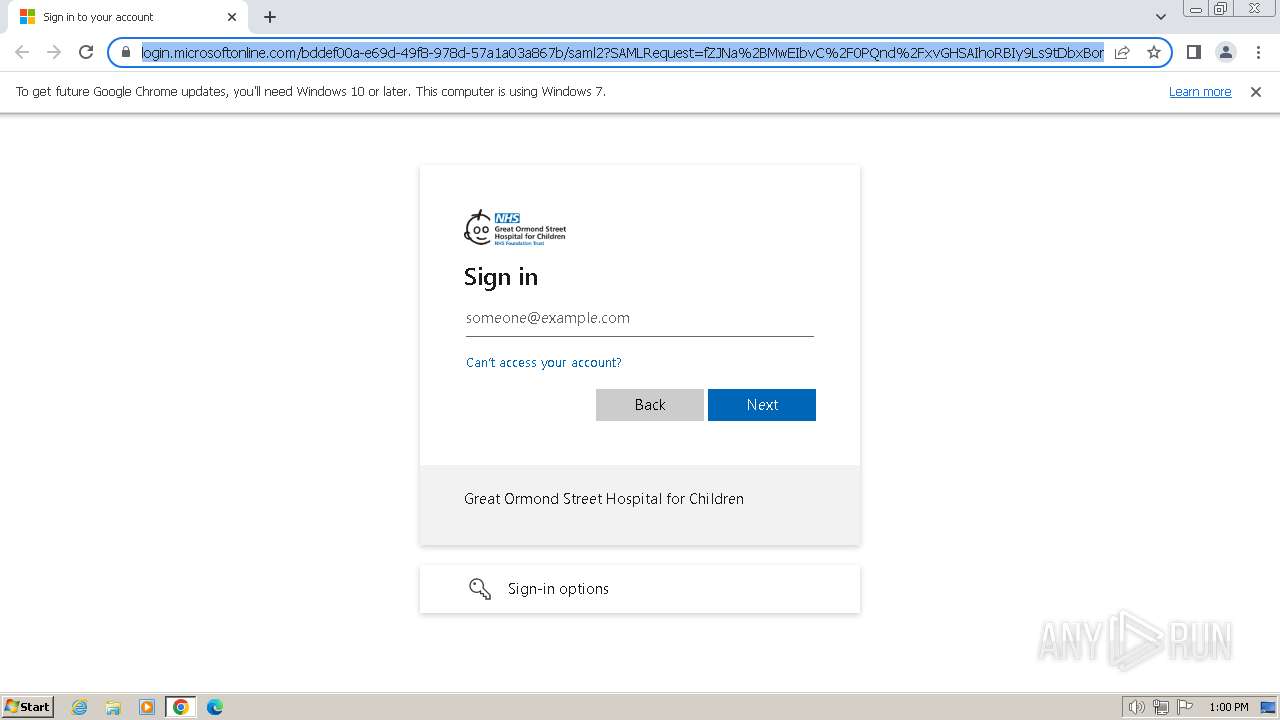1280x720 pixels.
Task: Click the taskbar clock showing 1:00 PM
Action: click(x=1229, y=707)
